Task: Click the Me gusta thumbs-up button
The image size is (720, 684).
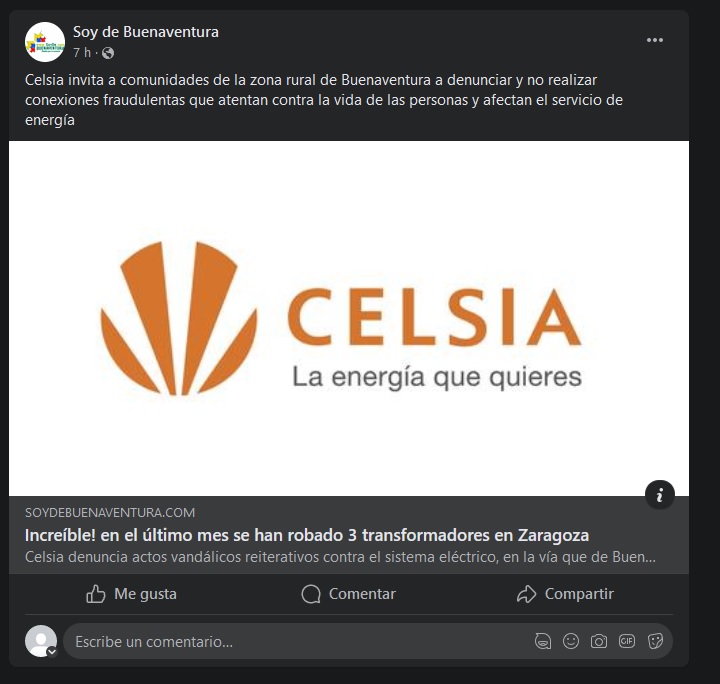Action: (131, 594)
